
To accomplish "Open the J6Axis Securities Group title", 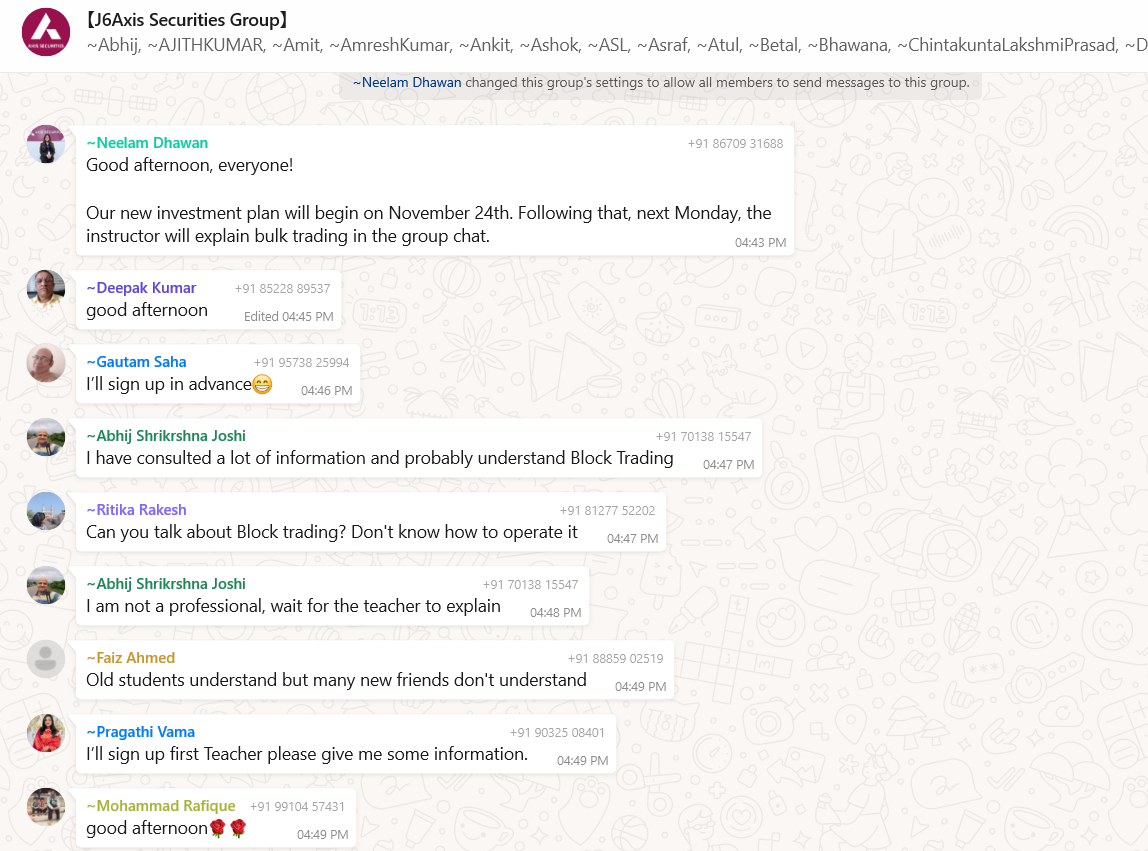I will click(188, 19).
